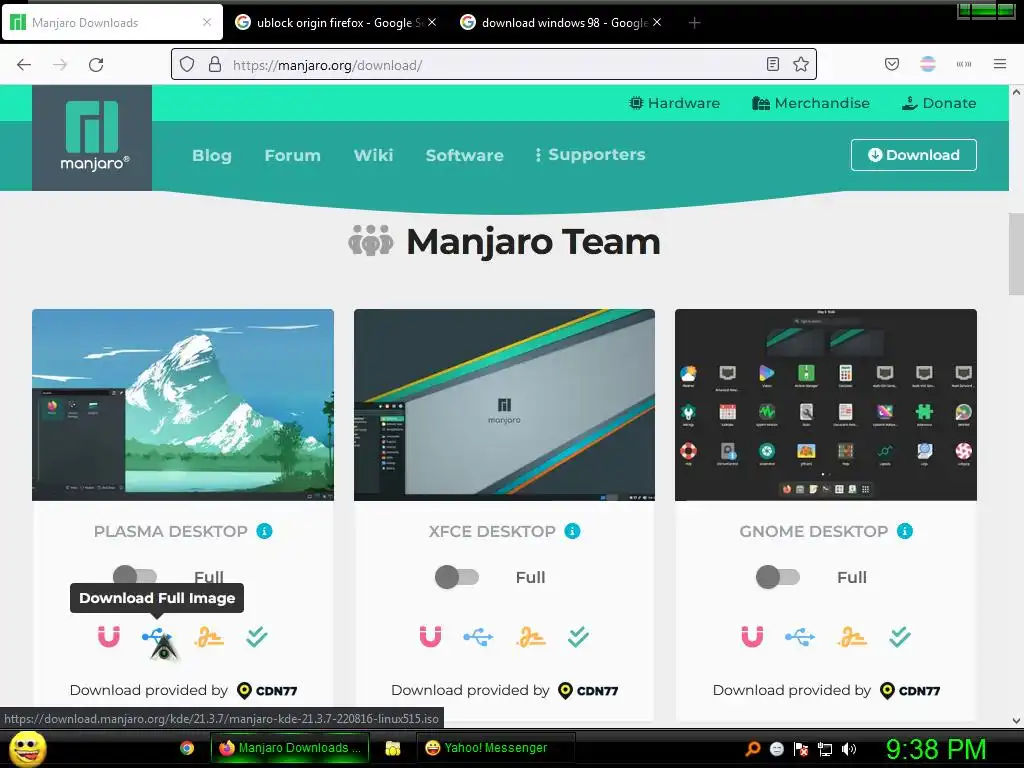This screenshot has height=768, width=1024.
Task: Click the 9:38 PM taskbar clock
Action: (936, 749)
